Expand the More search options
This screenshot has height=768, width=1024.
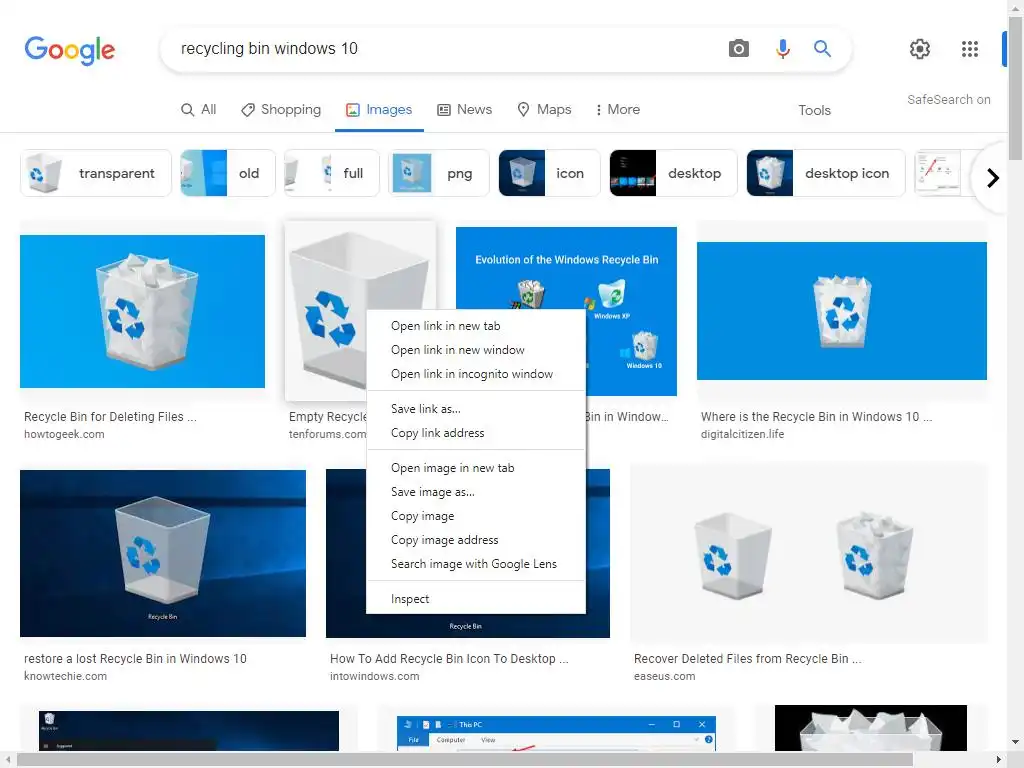point(617,110)
